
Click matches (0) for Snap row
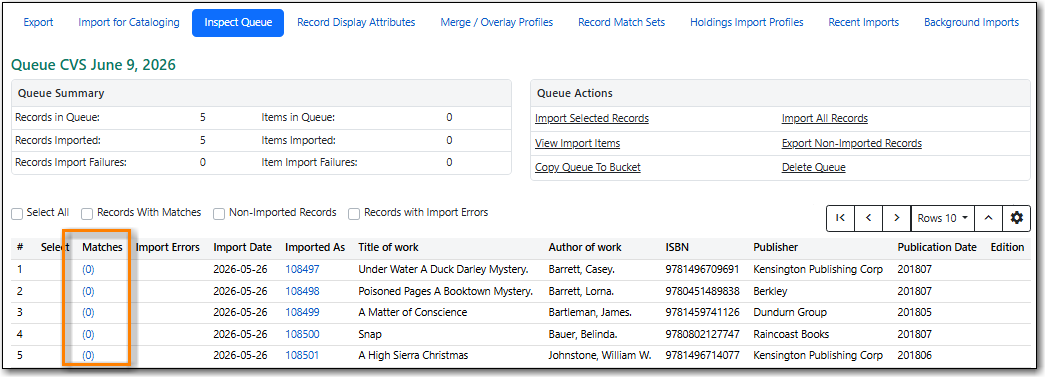point(88,334)
